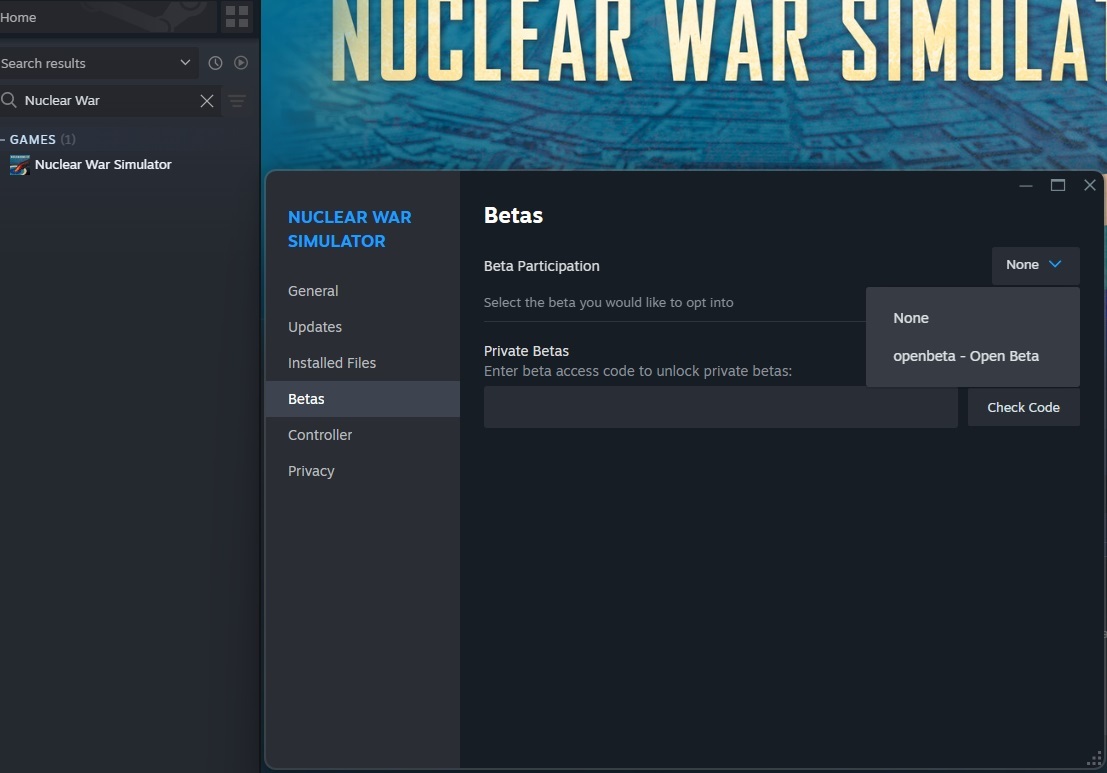
Task: Open recent games with the clock icon
Action: (215, 62)
